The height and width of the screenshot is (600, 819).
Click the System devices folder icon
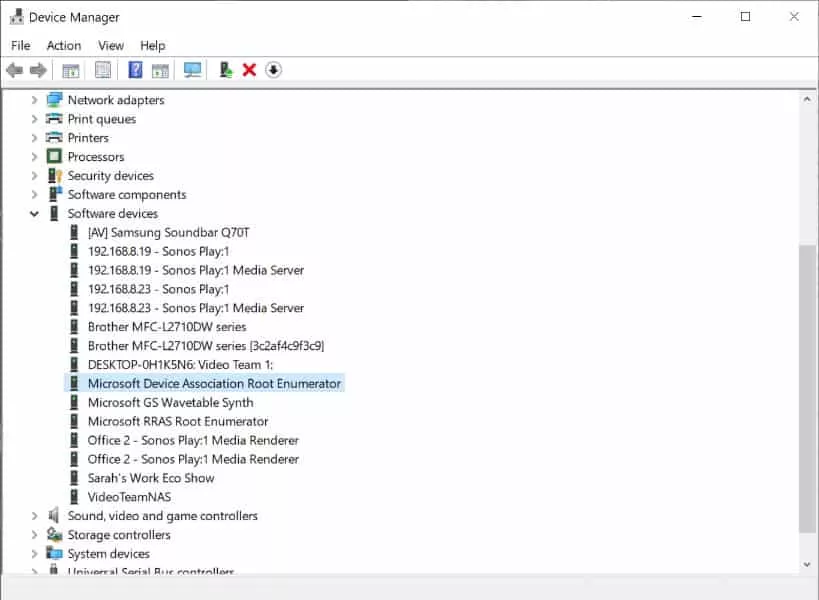tap(54, 554)
